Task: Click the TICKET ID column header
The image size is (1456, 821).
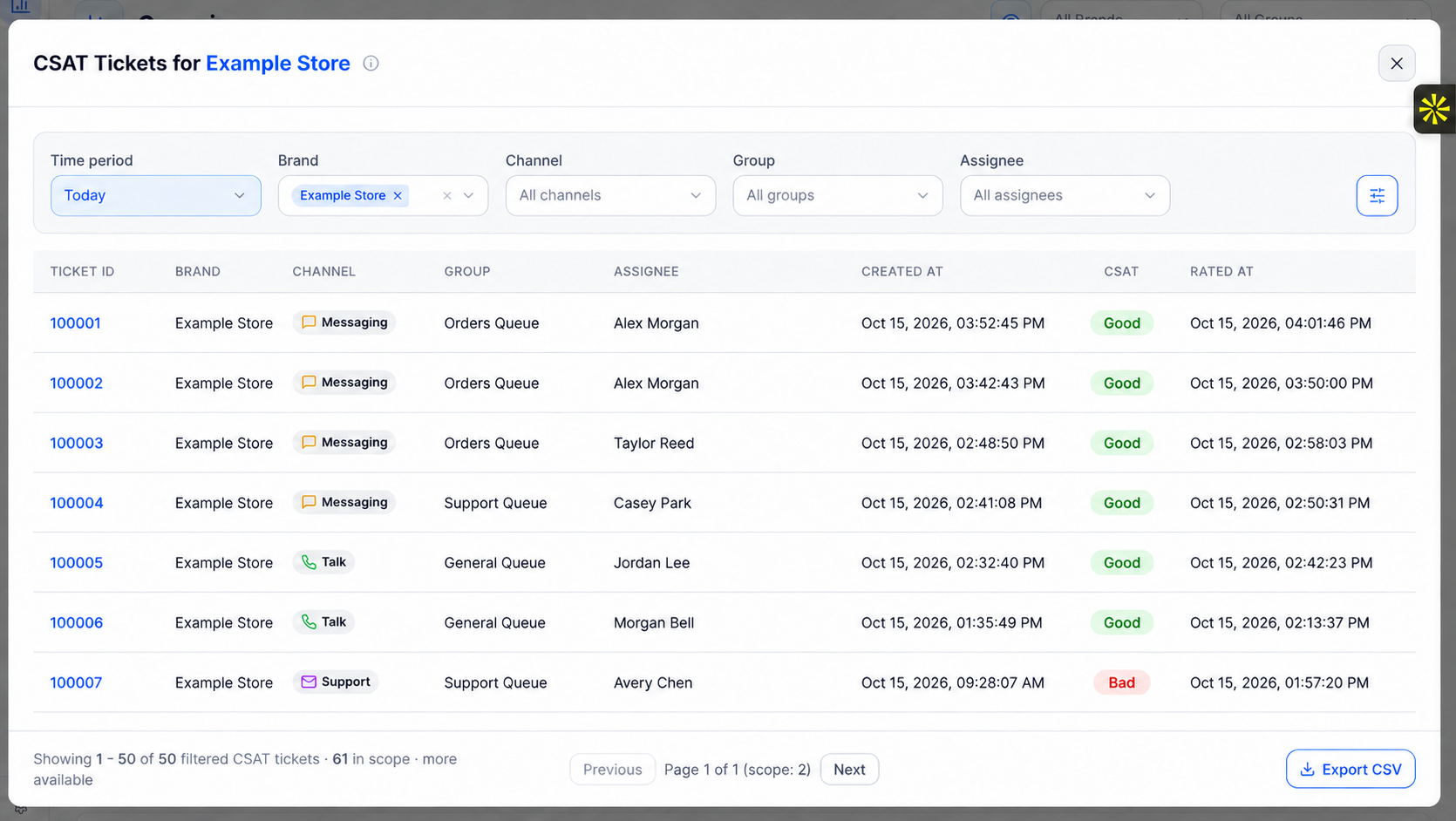Action: pos(82,272)
